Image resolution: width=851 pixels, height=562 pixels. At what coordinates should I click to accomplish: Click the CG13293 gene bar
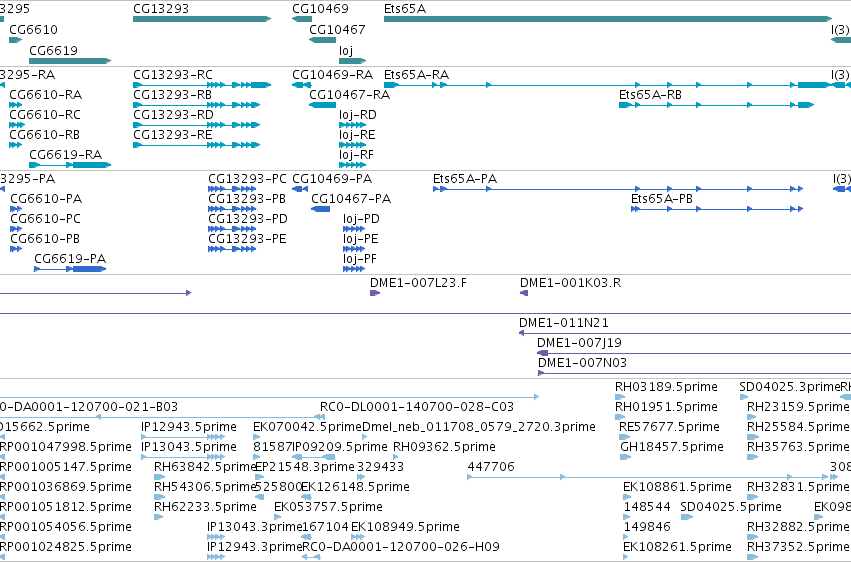tap(202, 19)
